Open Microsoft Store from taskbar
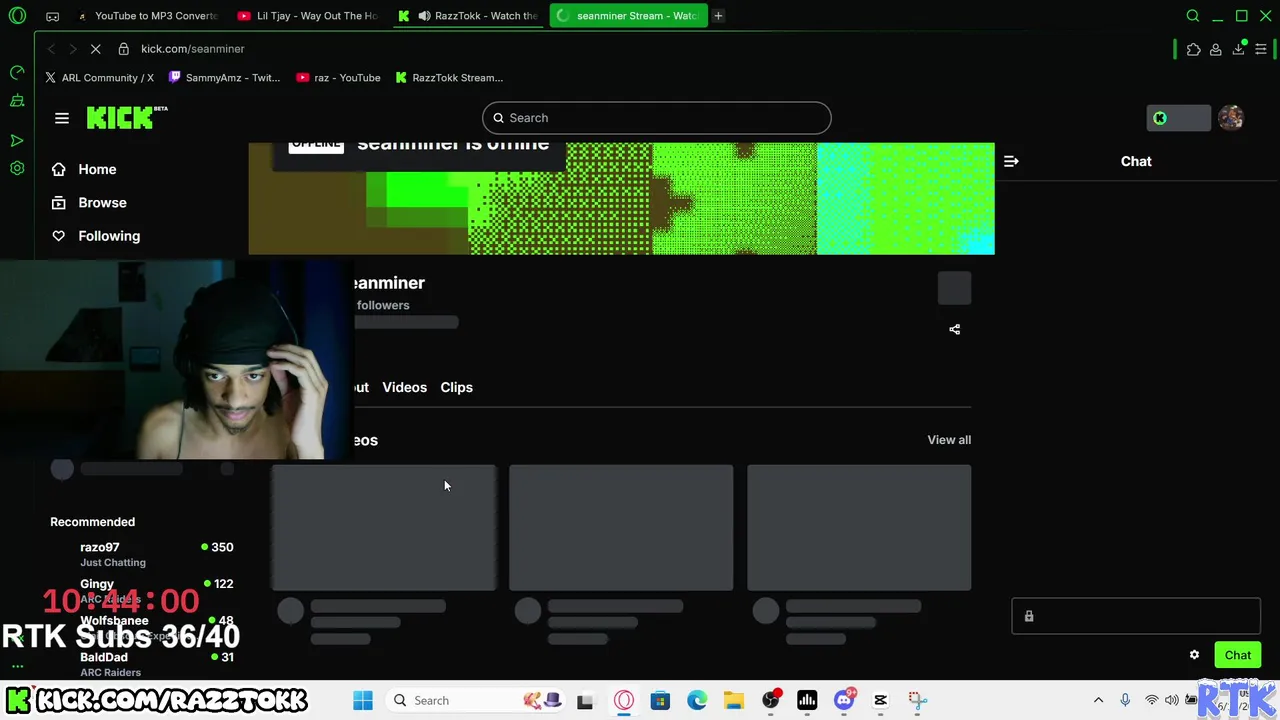The image size is (1280, 720). pos(660,700)
